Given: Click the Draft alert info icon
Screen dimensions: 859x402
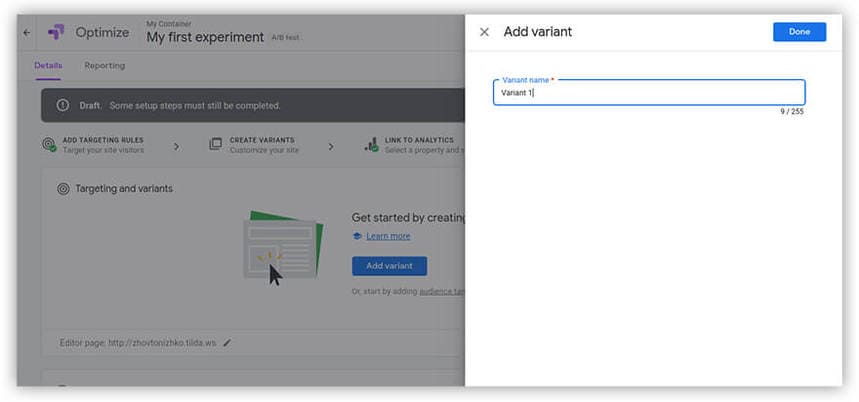Looking at the screenshot, I should point(63,105).
